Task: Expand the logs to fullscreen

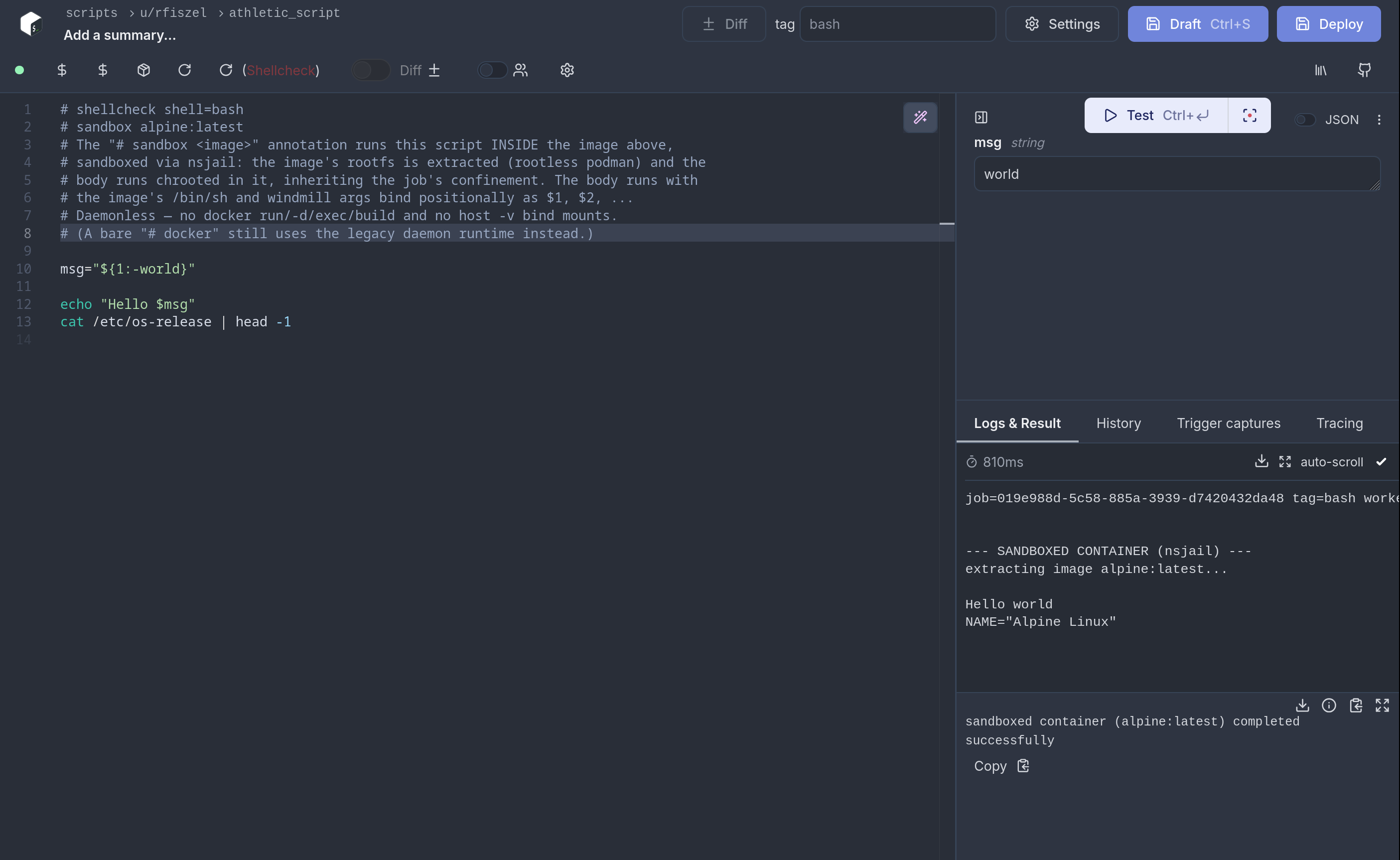Action: coord(1284,461)
